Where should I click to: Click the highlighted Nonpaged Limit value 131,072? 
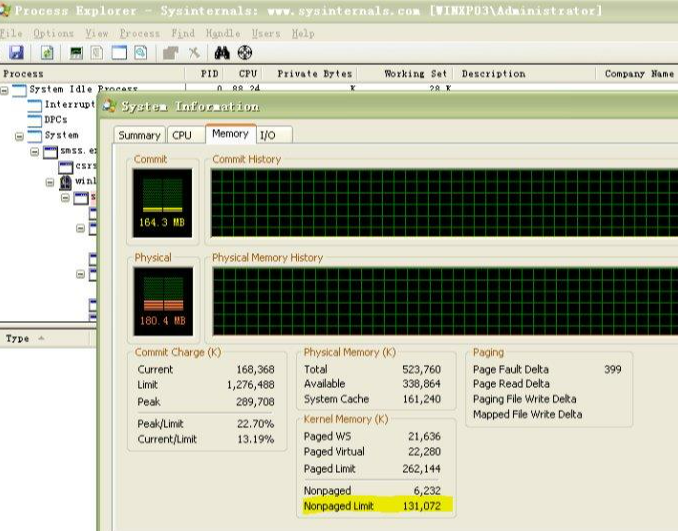click(x=421, y=506)
